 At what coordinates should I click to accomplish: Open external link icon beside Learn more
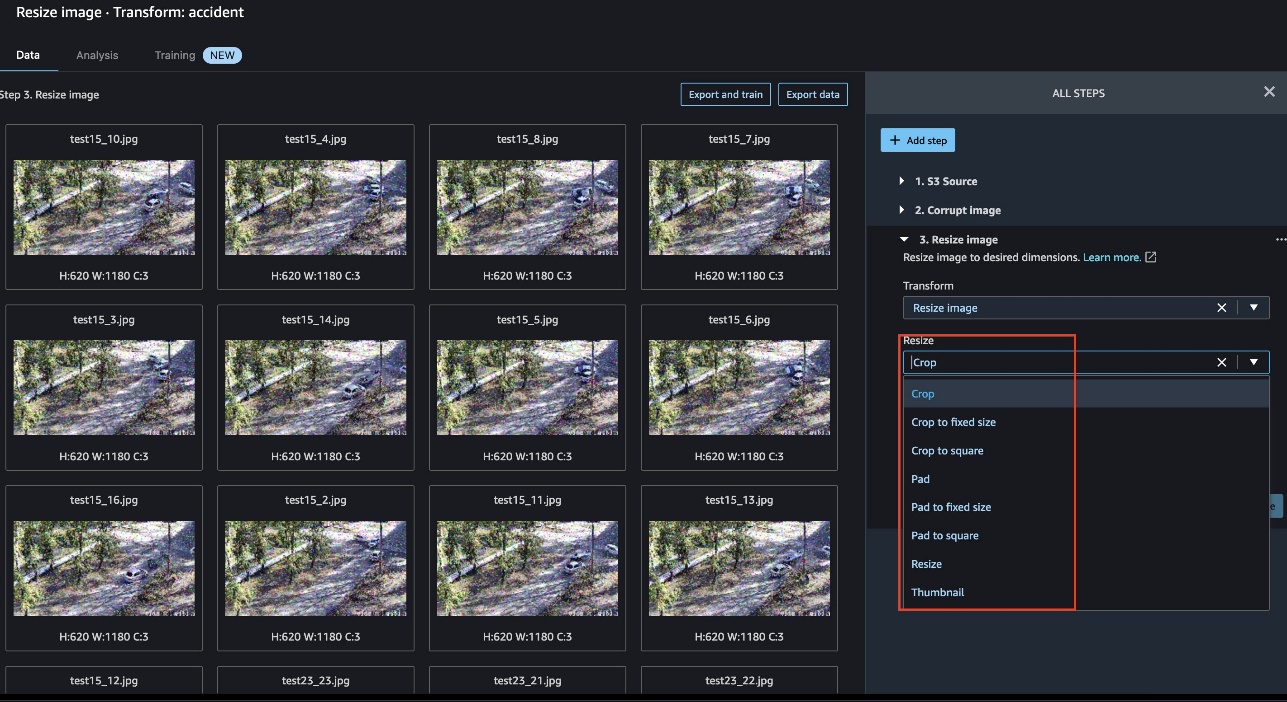[x=1150, y=258]
